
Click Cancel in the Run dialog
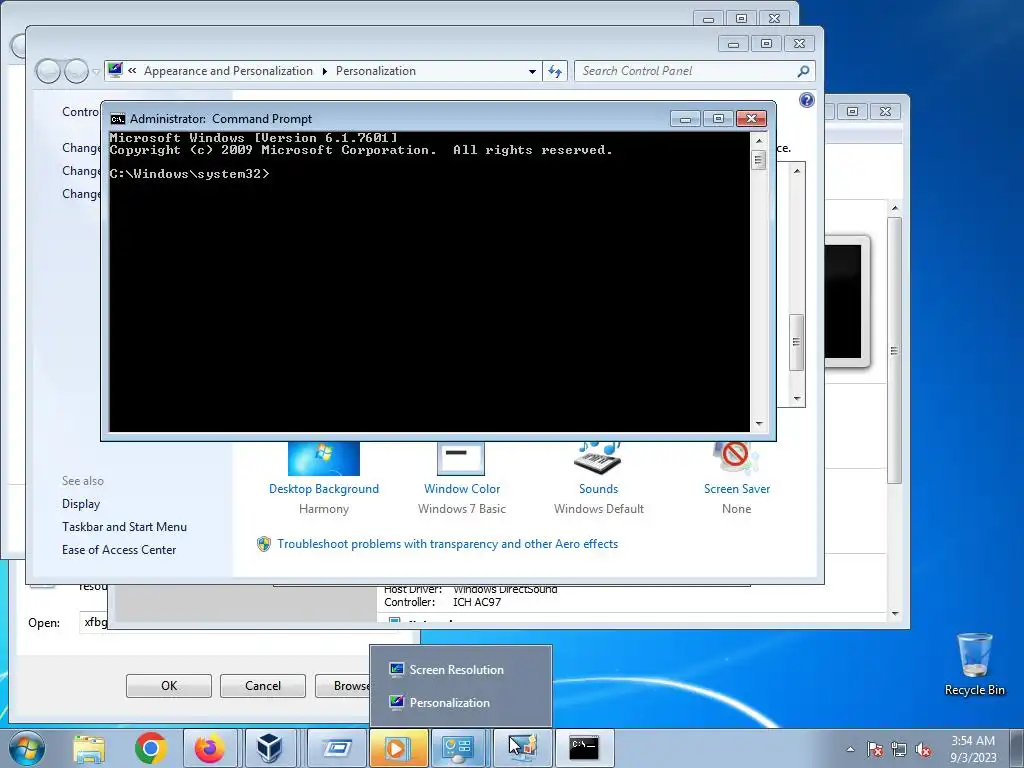click(263, 686)
